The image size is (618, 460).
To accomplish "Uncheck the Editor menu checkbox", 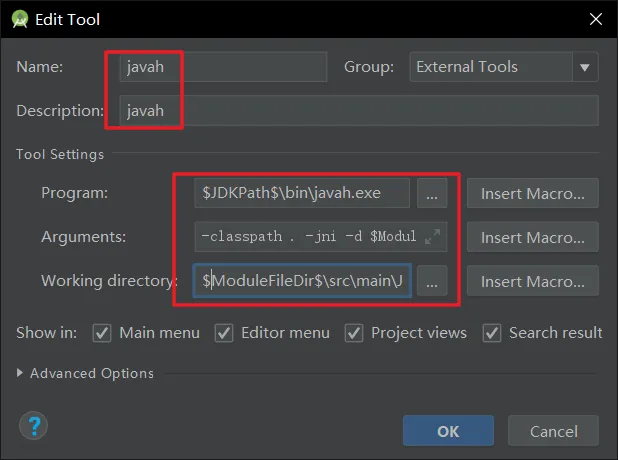I will tap(223, 333).
